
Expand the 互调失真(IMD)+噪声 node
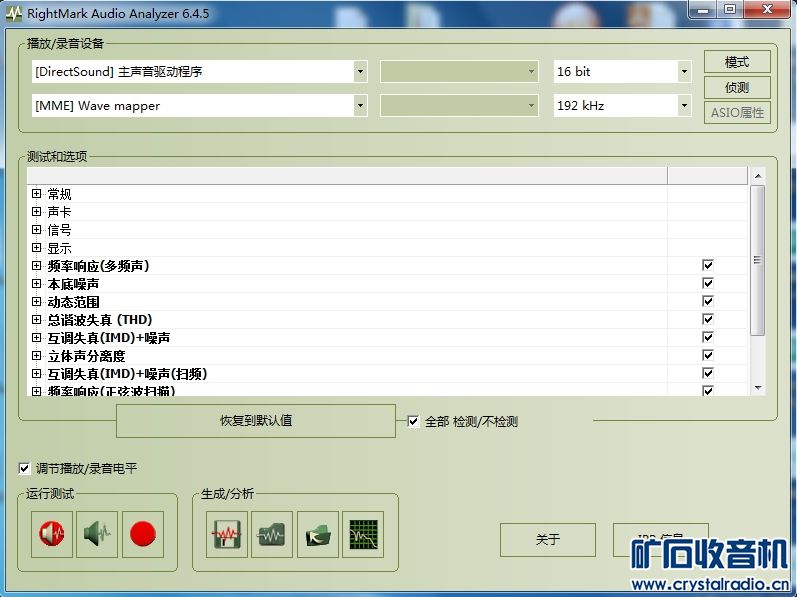(37, 337)
